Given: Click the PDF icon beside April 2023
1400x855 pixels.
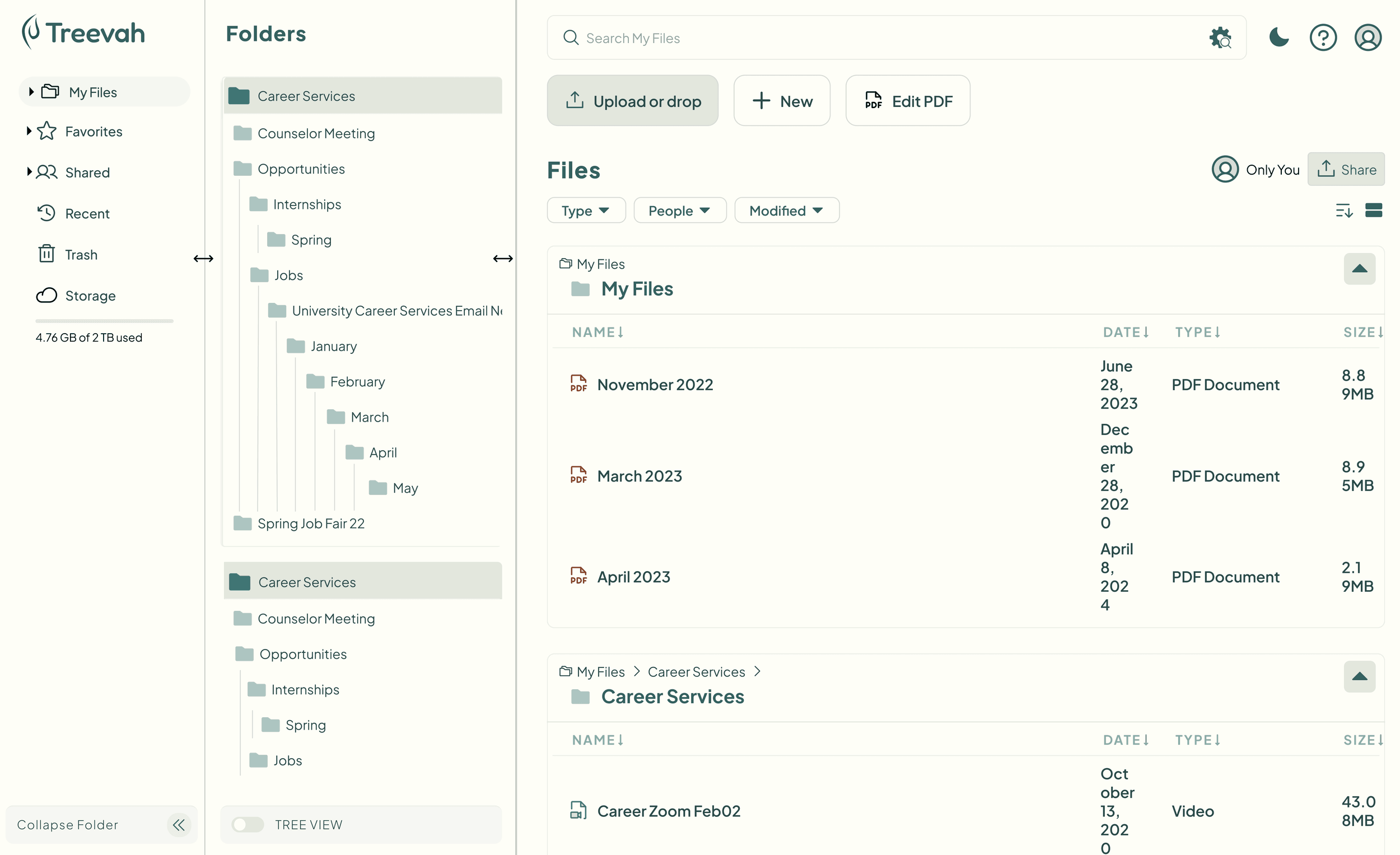Looking at the screenshot, I should pyautogui.click(x=578, y=576).
